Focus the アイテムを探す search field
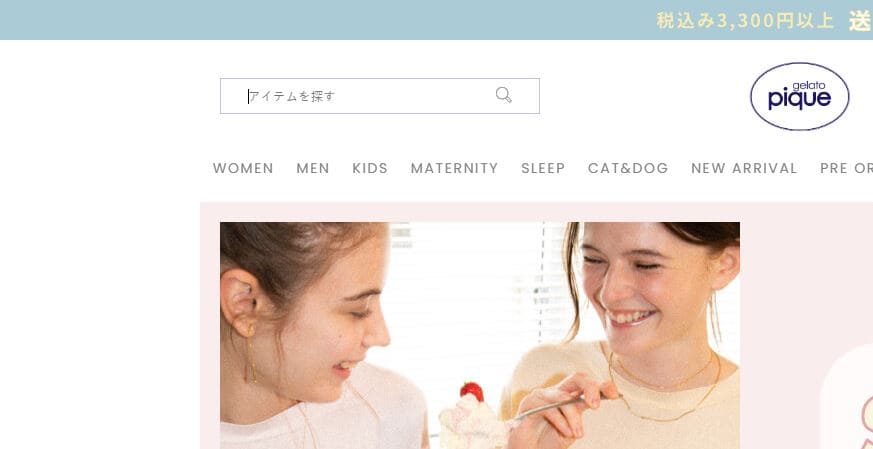Screen dimensions: 873x449 tap(380, 96)
